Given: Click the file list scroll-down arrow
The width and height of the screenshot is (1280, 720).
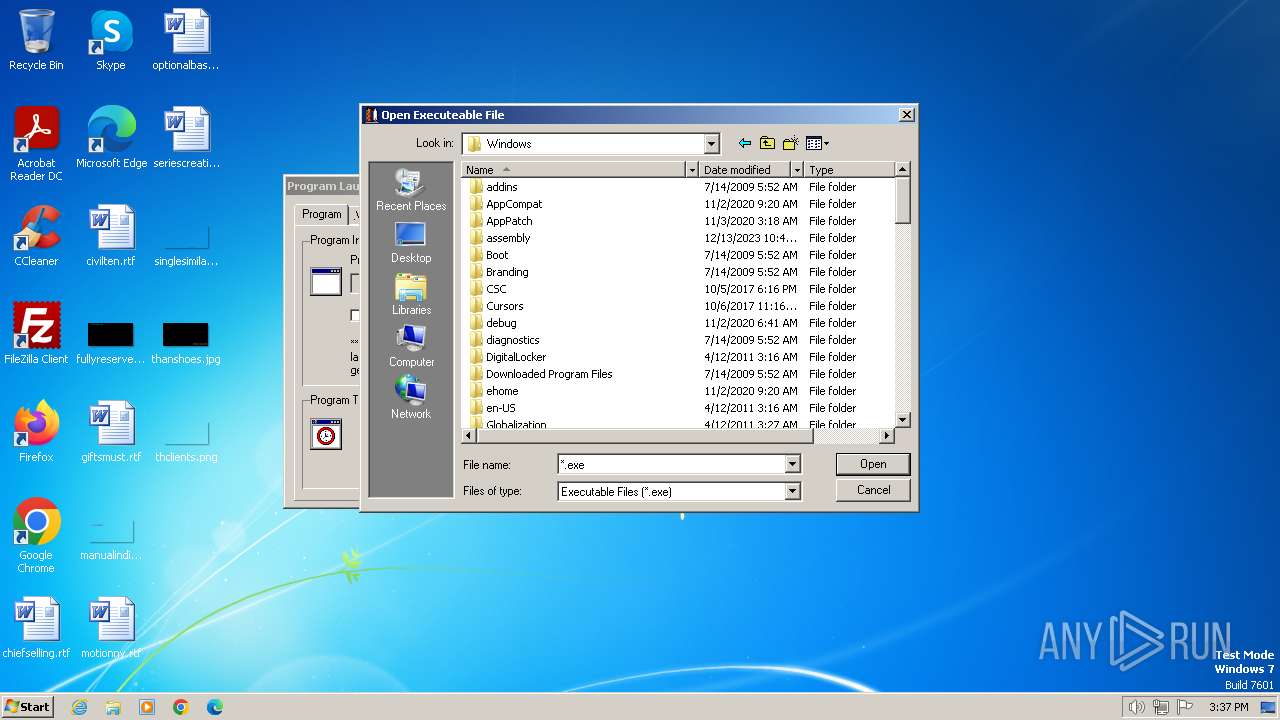Looking at the screenshot, I should 902,420.
